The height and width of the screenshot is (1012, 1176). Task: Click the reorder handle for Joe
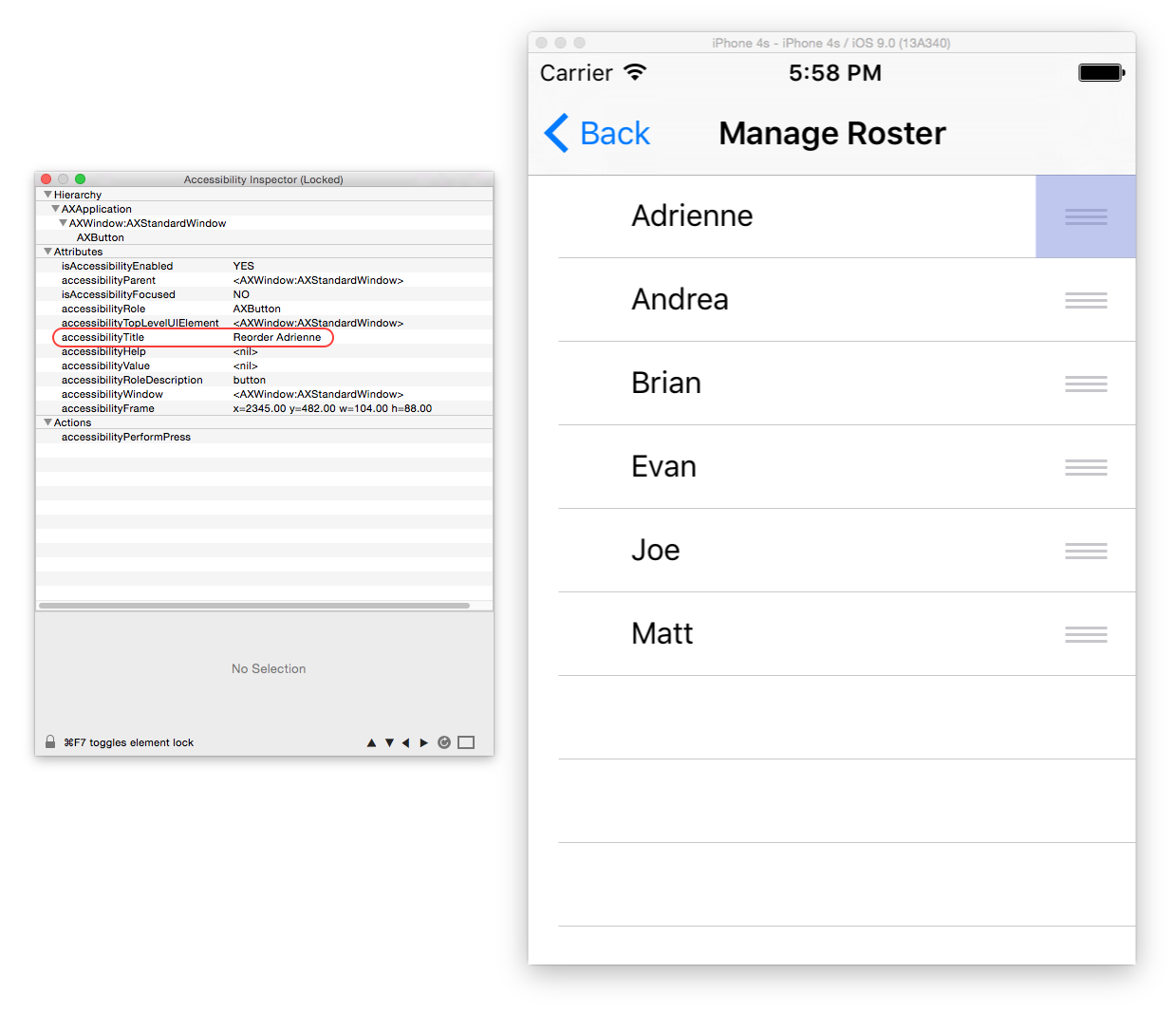tap(1086, 551)
